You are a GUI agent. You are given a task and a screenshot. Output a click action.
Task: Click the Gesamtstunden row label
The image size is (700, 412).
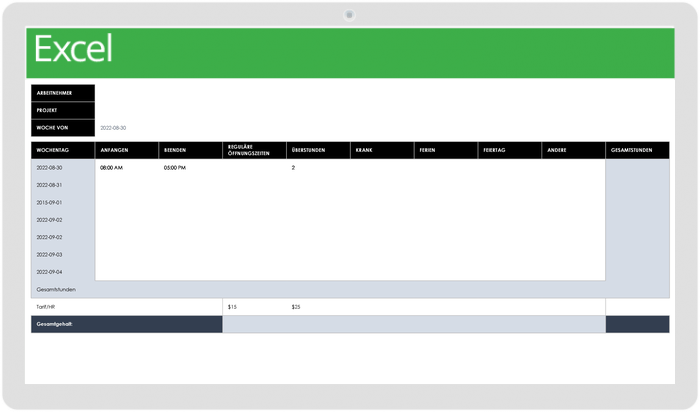(x=56, y=290)
